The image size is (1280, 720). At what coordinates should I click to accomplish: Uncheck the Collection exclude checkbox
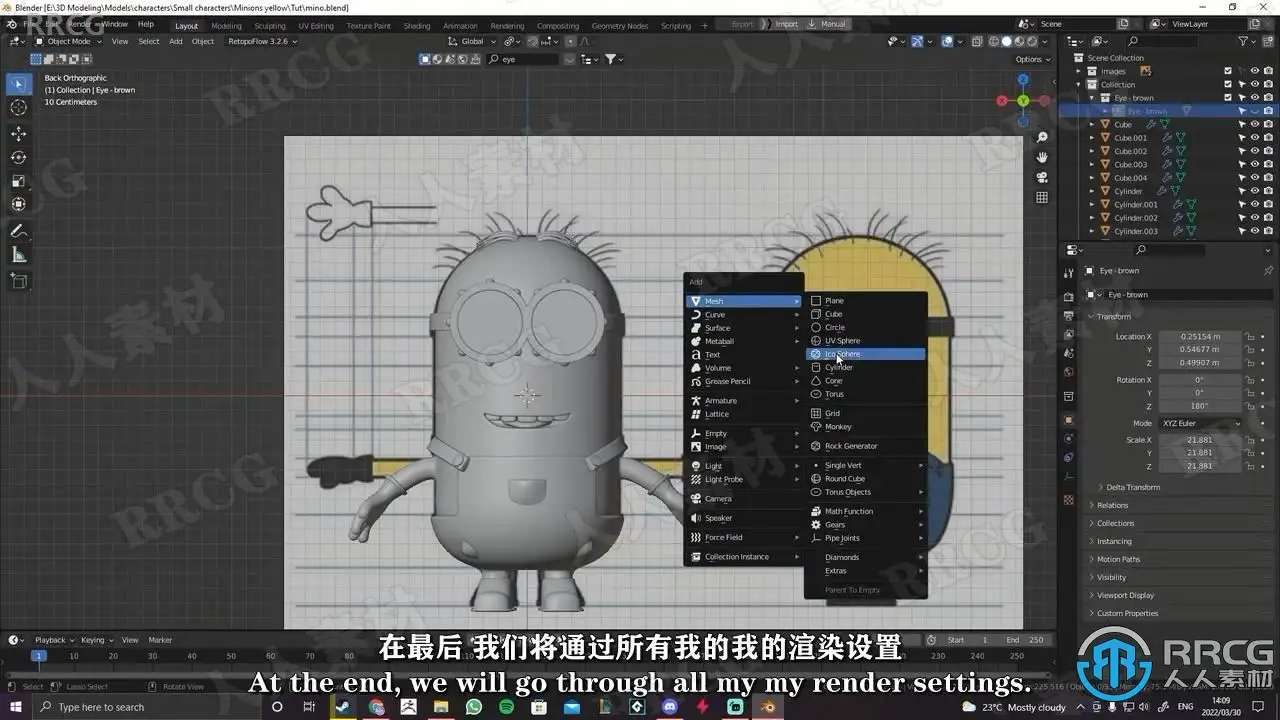pyautogui.click(x=1228, y=84)
